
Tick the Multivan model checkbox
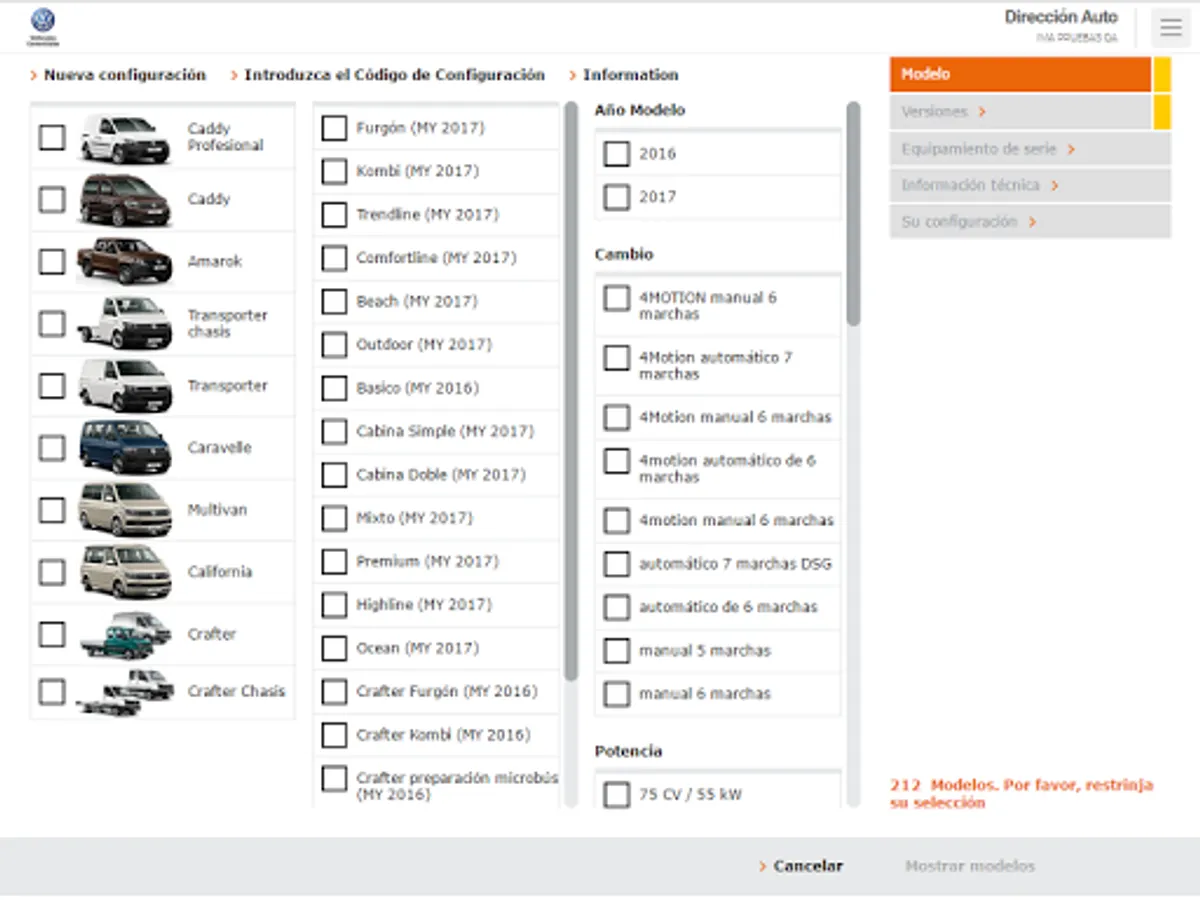(x=52, y=510)
